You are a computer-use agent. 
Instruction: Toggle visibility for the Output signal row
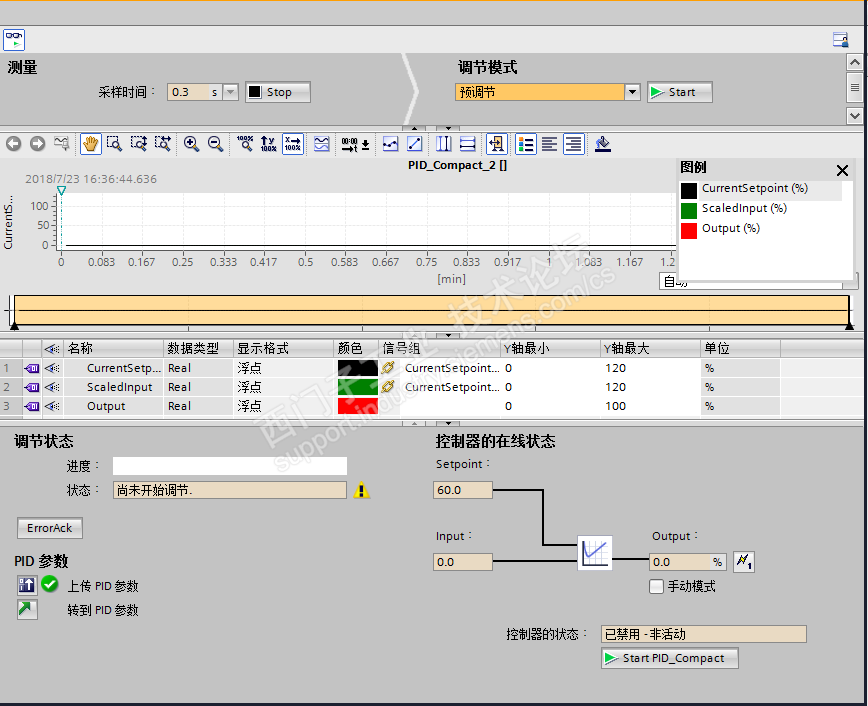click(53, 406)
